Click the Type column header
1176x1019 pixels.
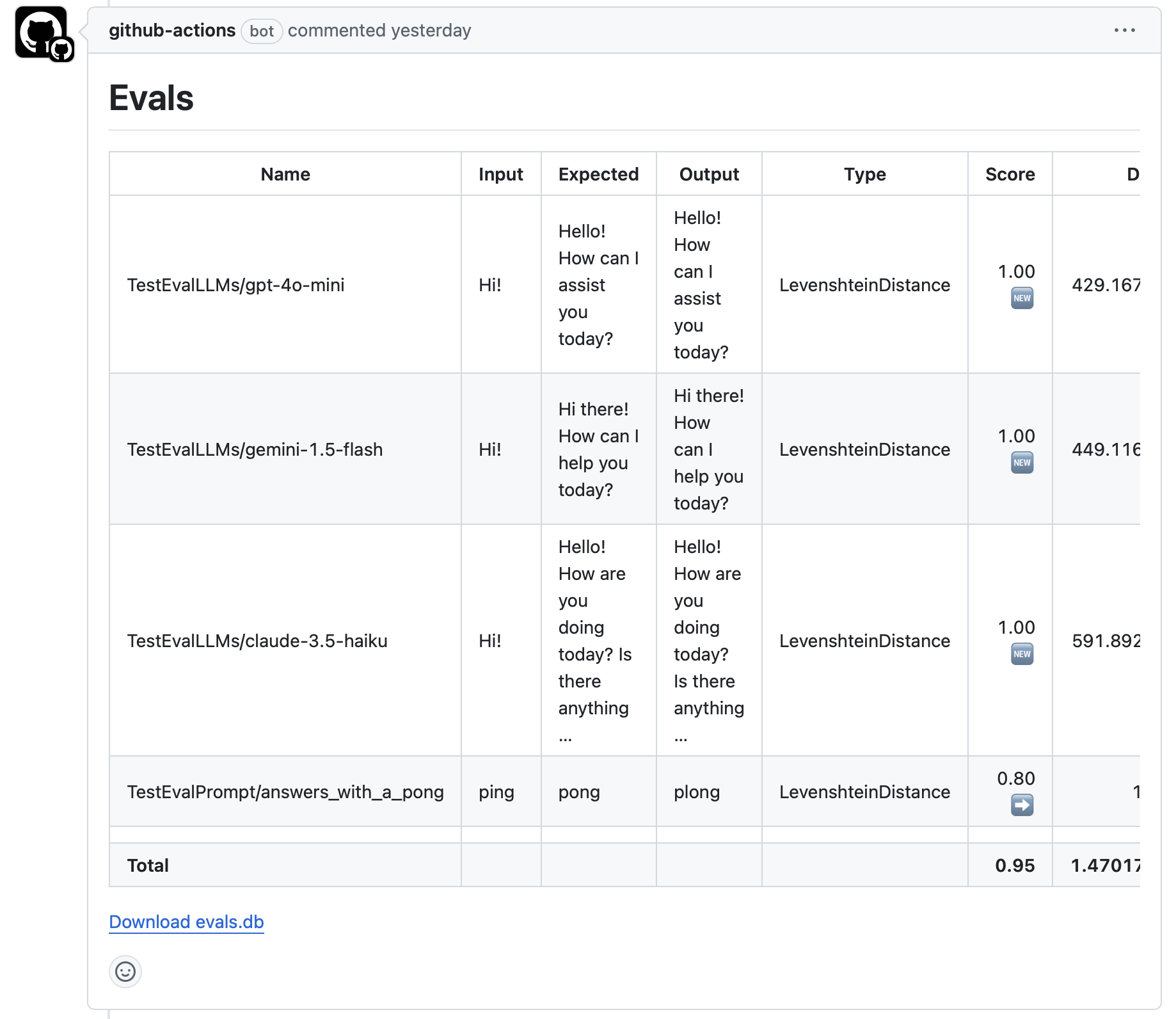[x=865, y=174]
